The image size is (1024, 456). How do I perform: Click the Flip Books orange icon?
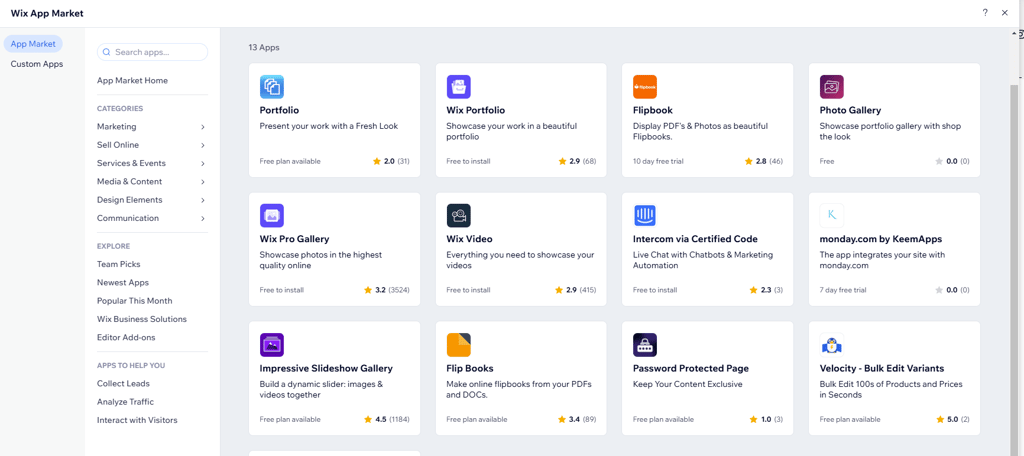[x=458, y=345]
